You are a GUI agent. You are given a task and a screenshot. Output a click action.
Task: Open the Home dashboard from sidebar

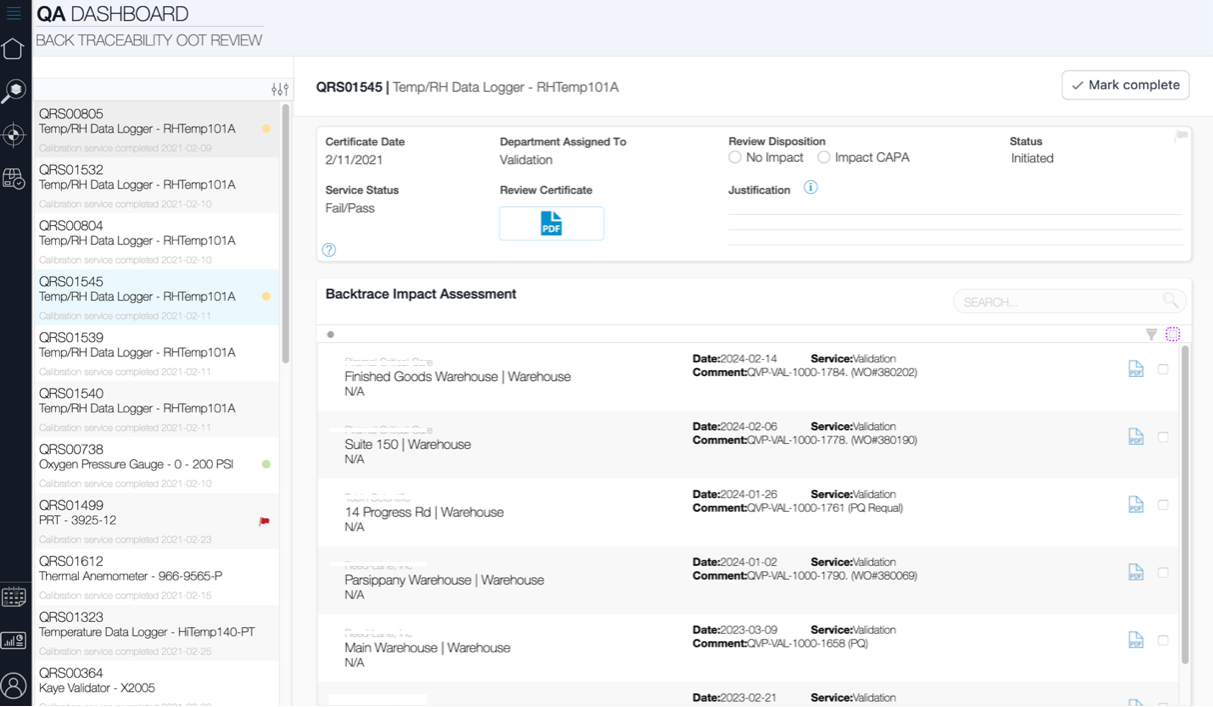click(x=14, y=47)
